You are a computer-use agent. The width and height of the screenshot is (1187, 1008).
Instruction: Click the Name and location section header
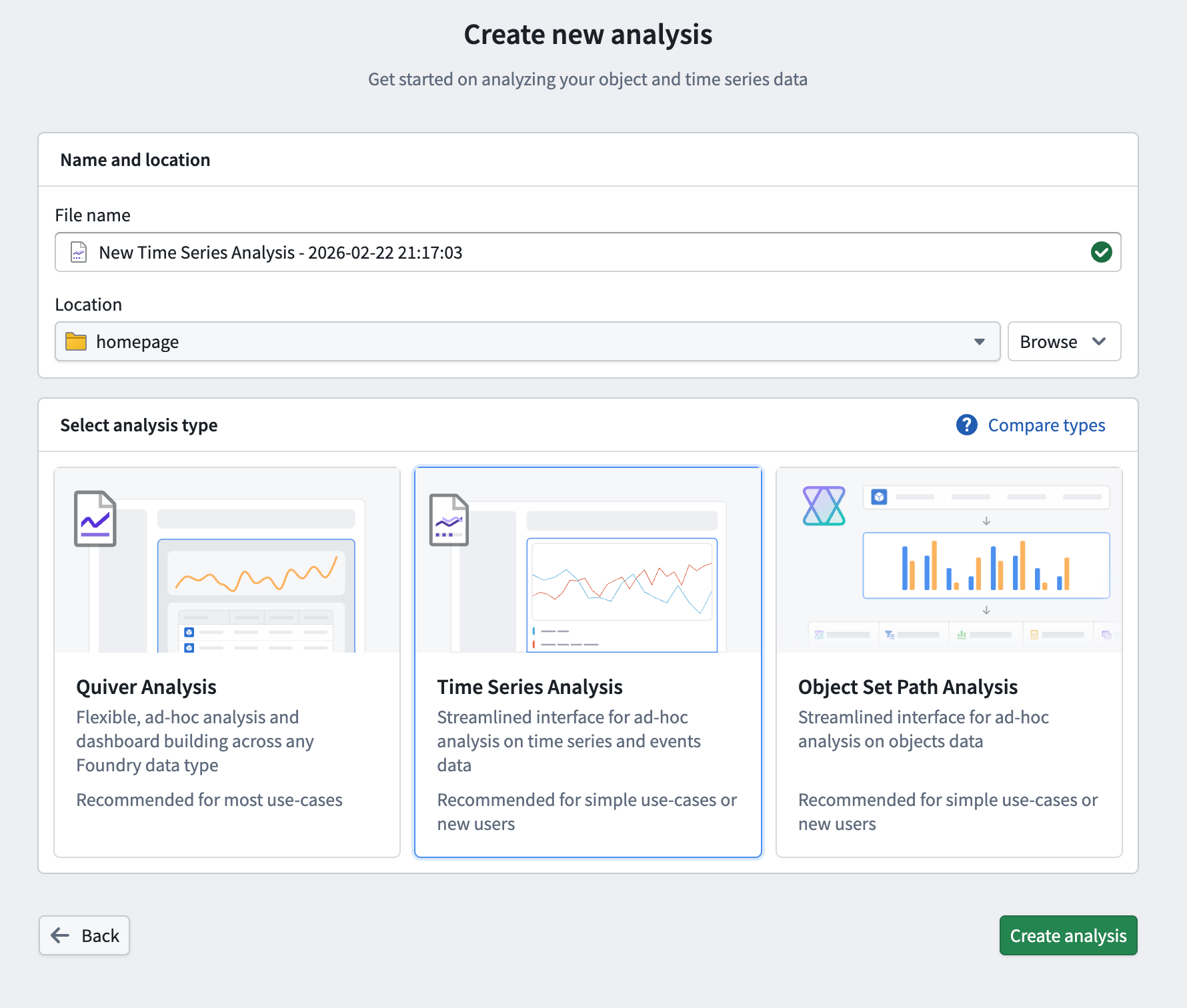[x=135, y=159]
